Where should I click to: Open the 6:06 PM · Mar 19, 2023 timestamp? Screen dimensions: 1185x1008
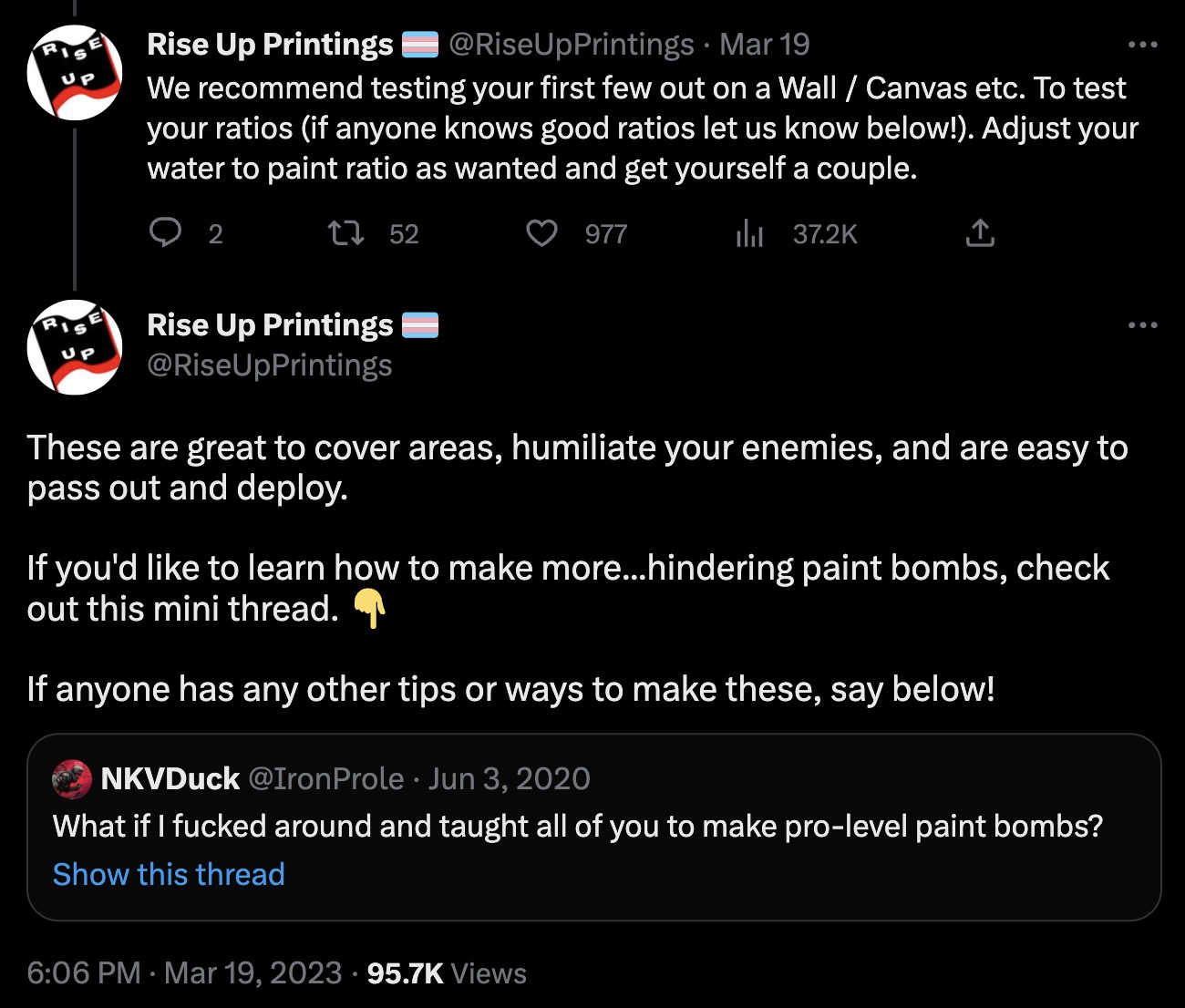[x=184, y=973]
